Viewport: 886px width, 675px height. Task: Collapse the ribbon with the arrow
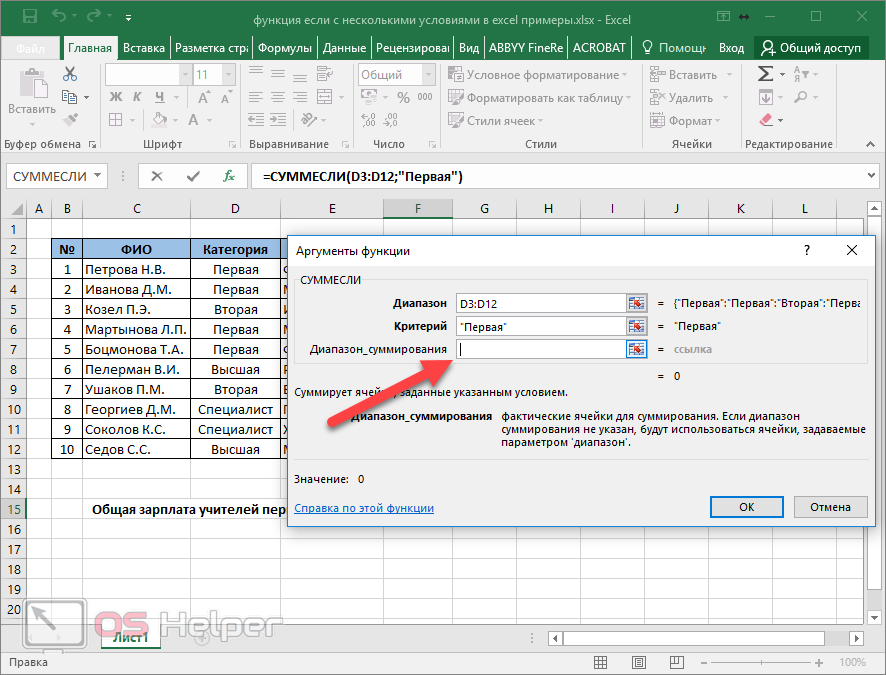[x=870, y=145]
